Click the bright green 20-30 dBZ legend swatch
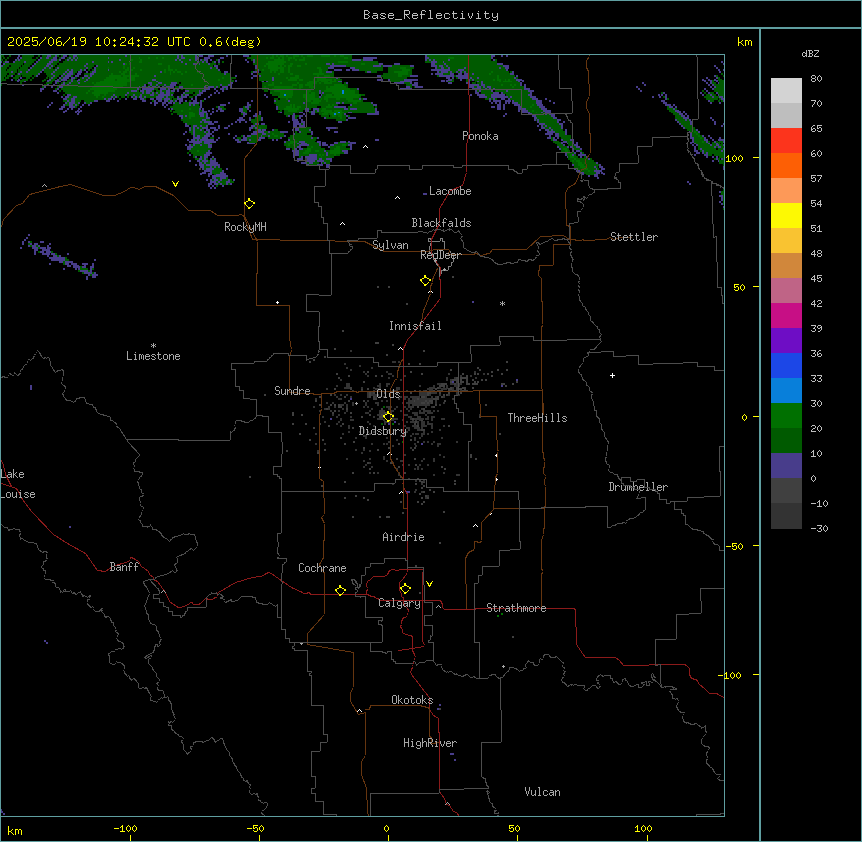Viewport: 862px width, 842px height. pos(786,416)
